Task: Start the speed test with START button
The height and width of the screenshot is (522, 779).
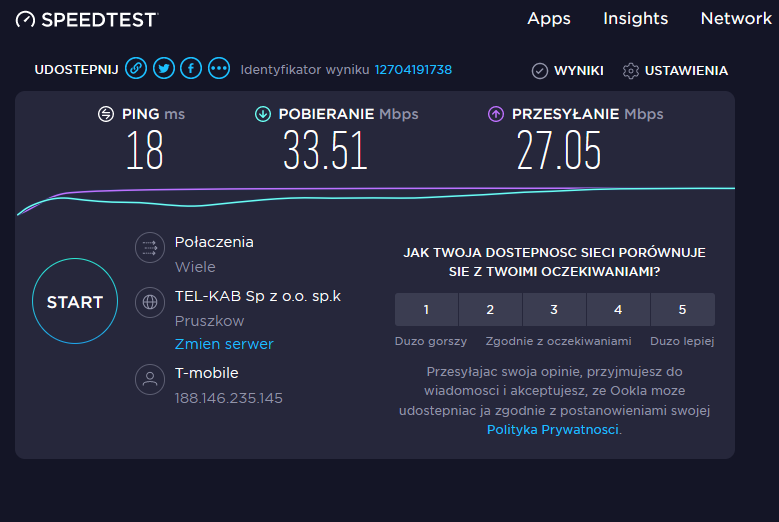Action: pyautogui.click(x=75, y=301)
